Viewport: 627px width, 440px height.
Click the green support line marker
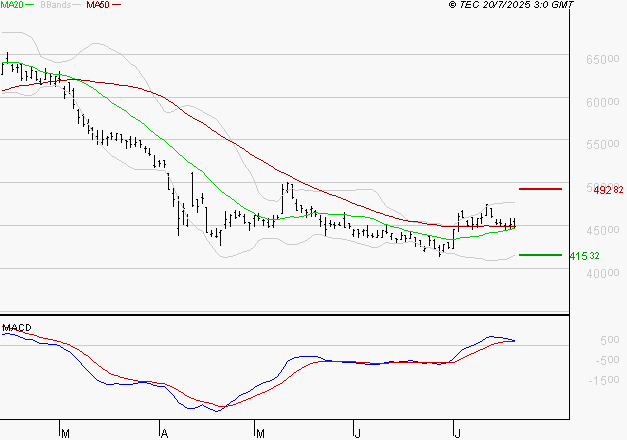[540, 255]
